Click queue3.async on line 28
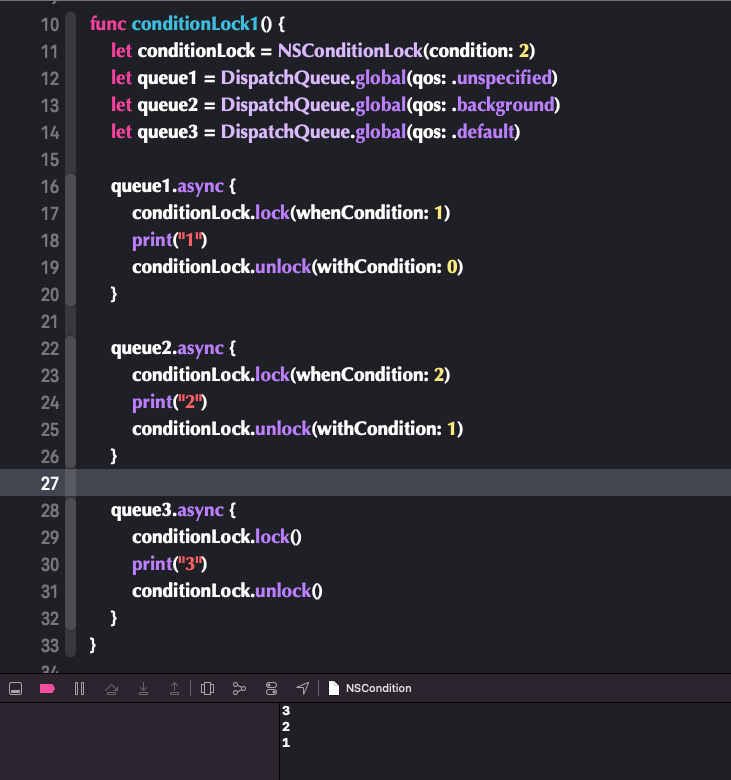731x780 pixels. pyautogui.click(x=167, y=510)
